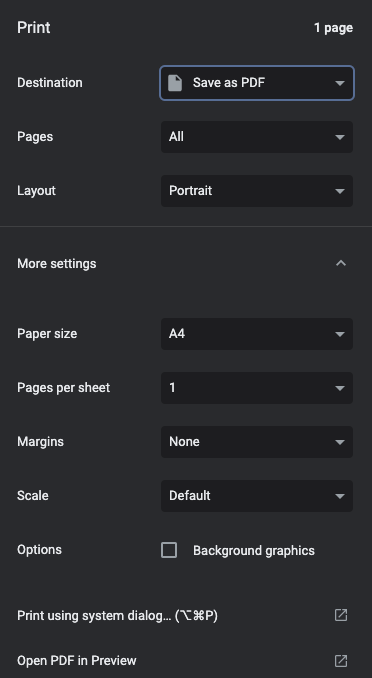
Task: Open the Layout dropdown set to Portrait
Action: [x=257, y=191]
